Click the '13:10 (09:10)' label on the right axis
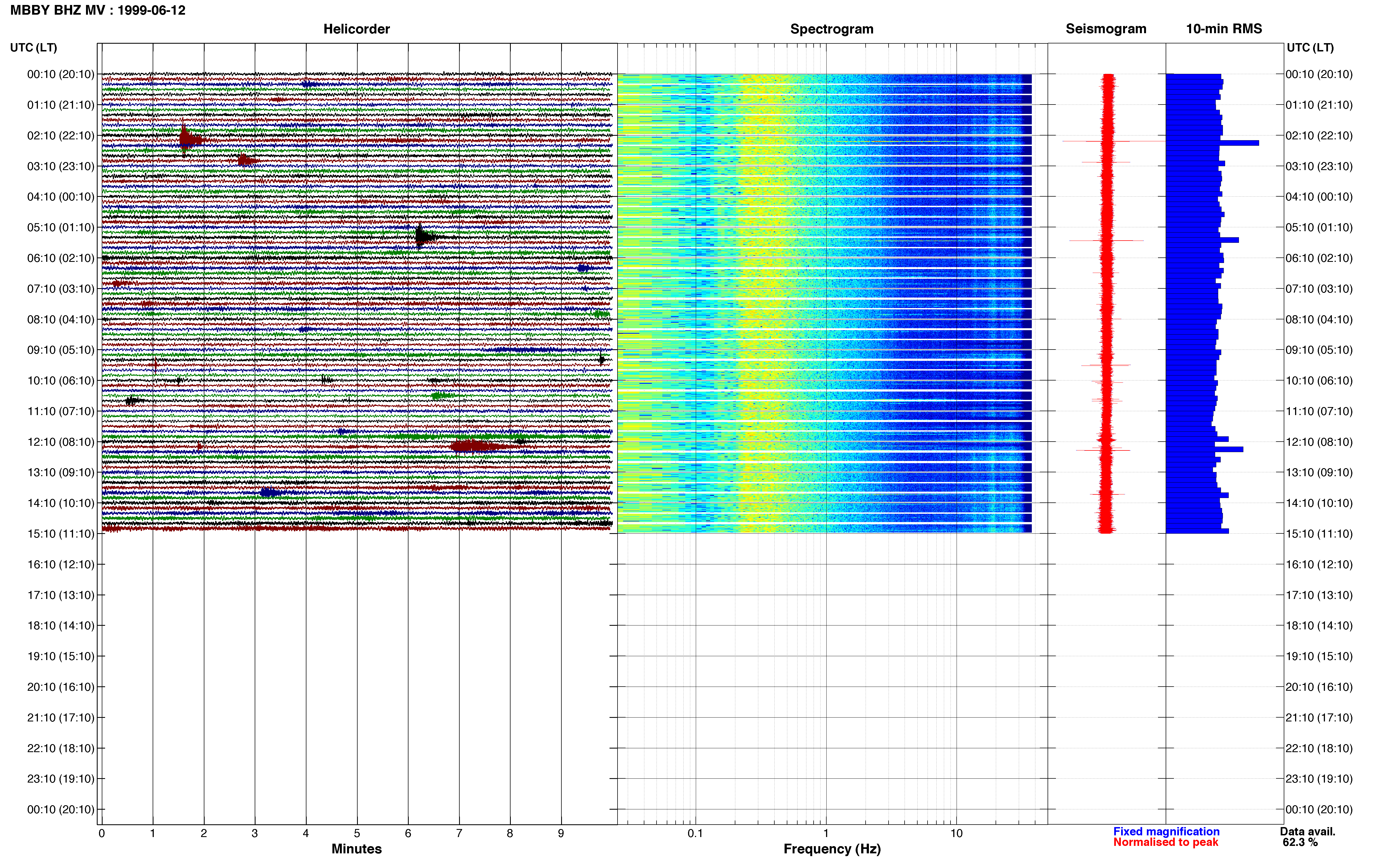The width and height of the screenshot is (1388, 868). pos(1319,473)
